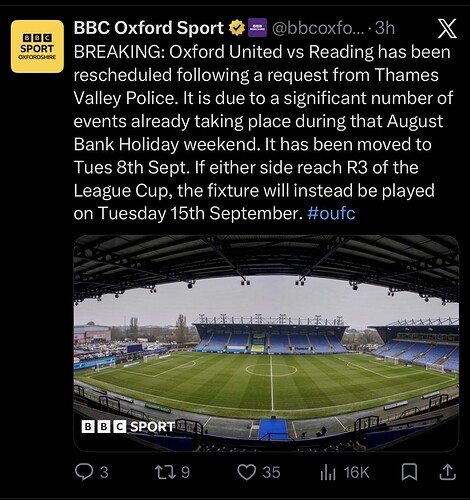View post analytics bar chart icon

click(328, 472)
